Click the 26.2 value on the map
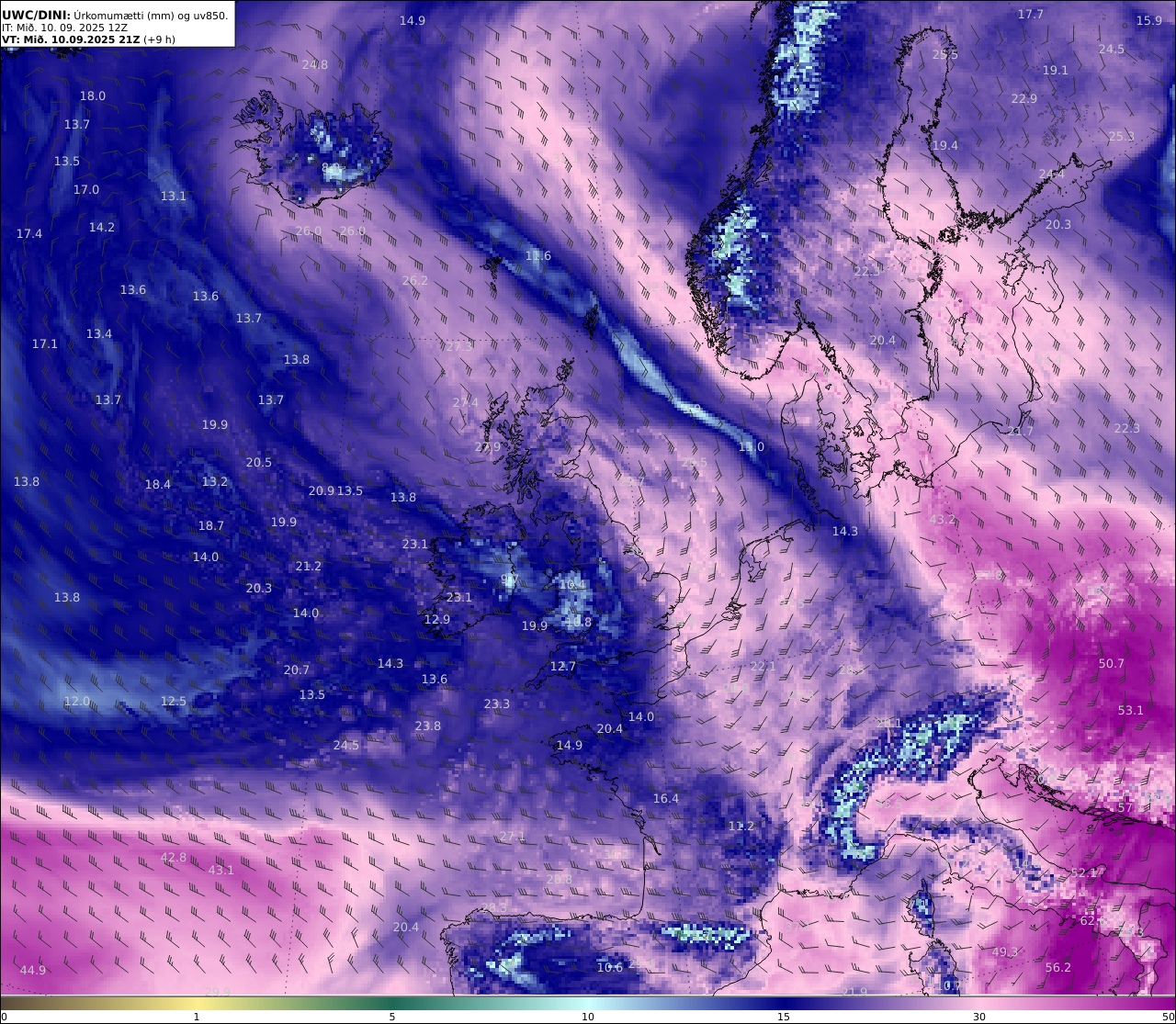Viewport: 1176px width, 1024px height. click(x=415, y=281)
